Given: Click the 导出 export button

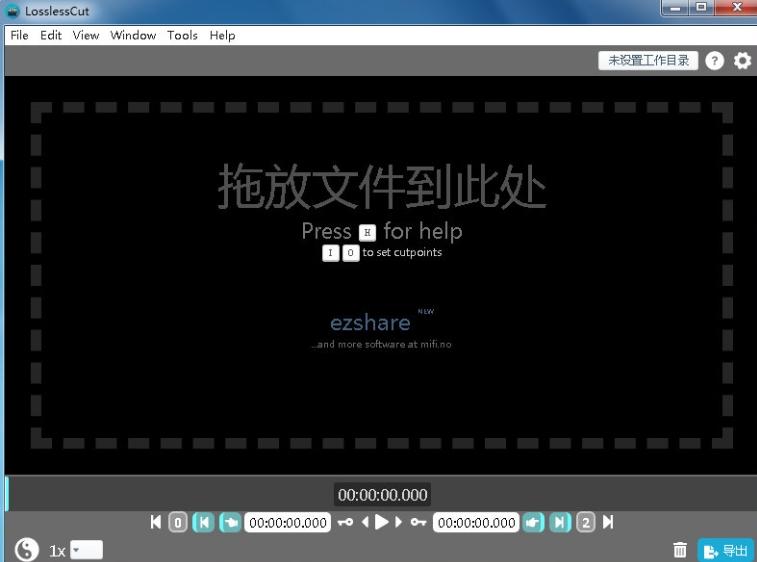Looking at the screenshot, I should (726, 550).
